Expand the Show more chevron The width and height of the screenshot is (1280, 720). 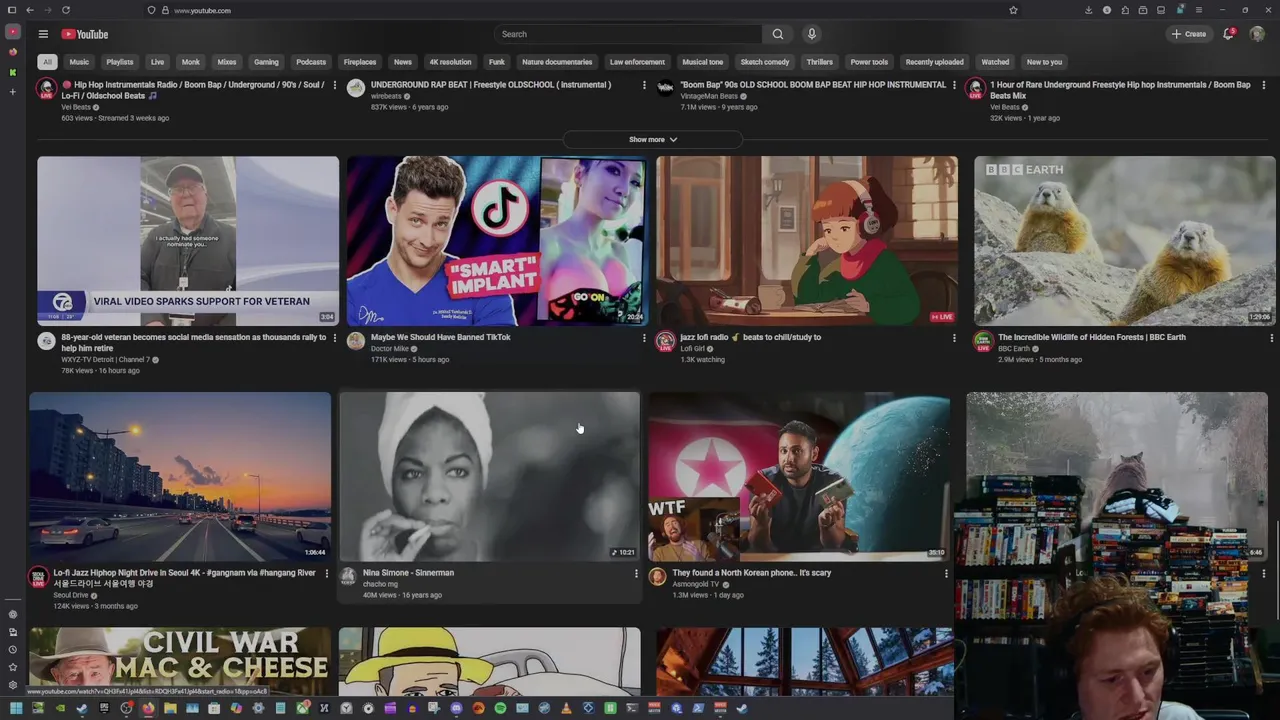[673, 140]
